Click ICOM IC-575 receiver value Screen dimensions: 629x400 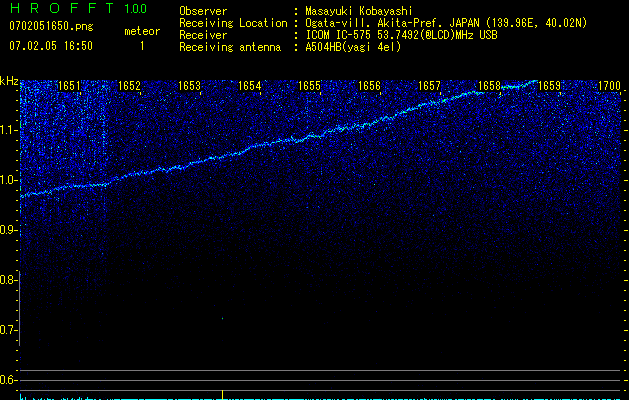tap(401, 35)
